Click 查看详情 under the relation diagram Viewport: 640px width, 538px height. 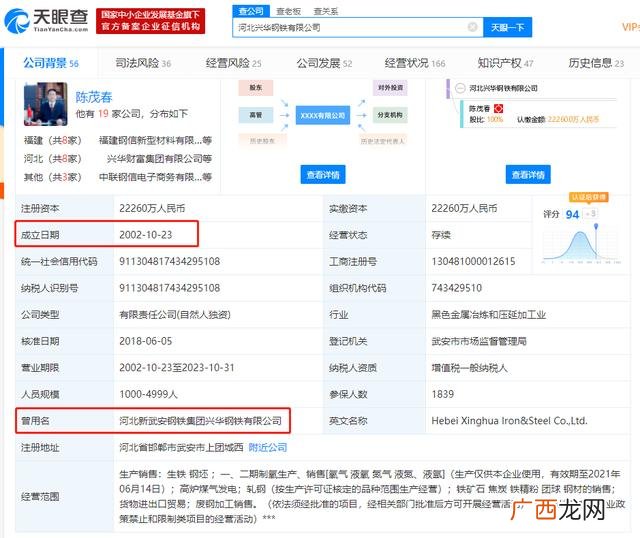pos(323,175)
